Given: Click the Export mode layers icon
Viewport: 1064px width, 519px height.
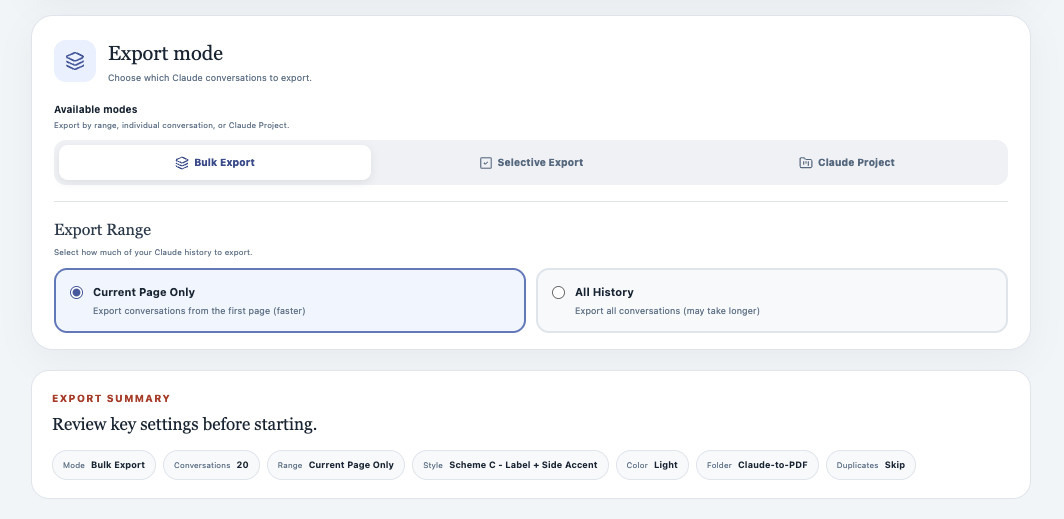Looking at the screenshot, I should coord(75,61).
